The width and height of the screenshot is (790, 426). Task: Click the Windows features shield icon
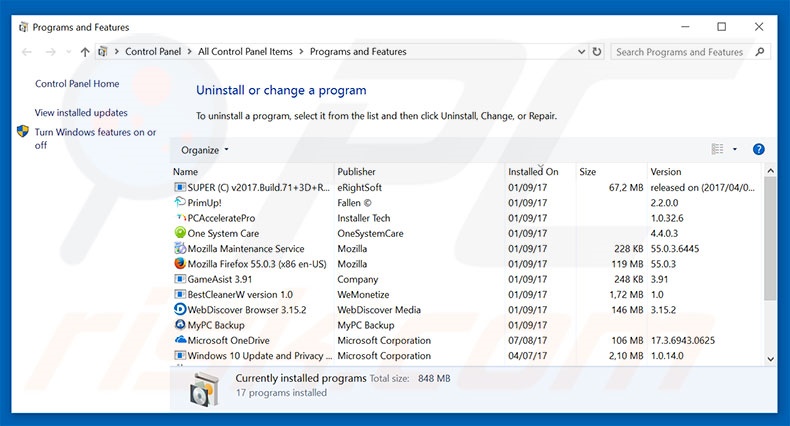pyautogui.click(x=23, y=131)
